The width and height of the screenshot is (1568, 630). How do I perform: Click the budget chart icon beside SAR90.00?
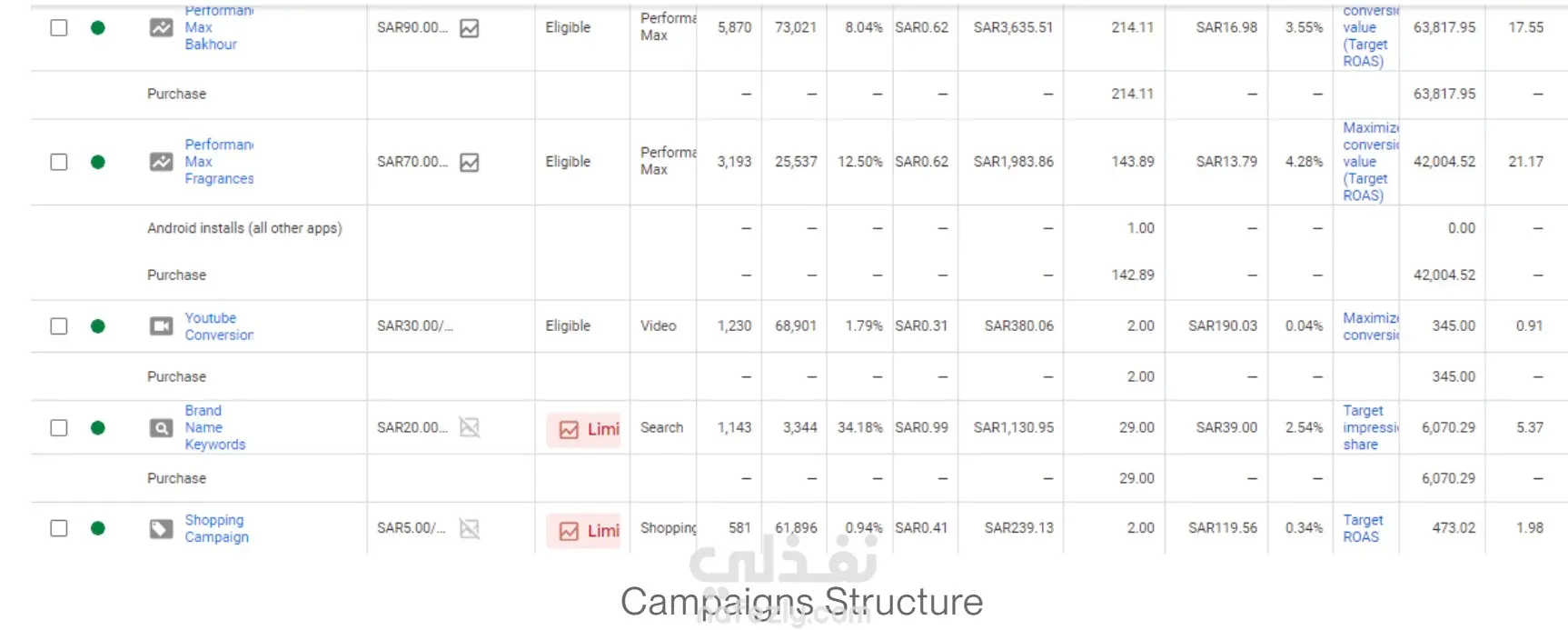coord(470,29)
